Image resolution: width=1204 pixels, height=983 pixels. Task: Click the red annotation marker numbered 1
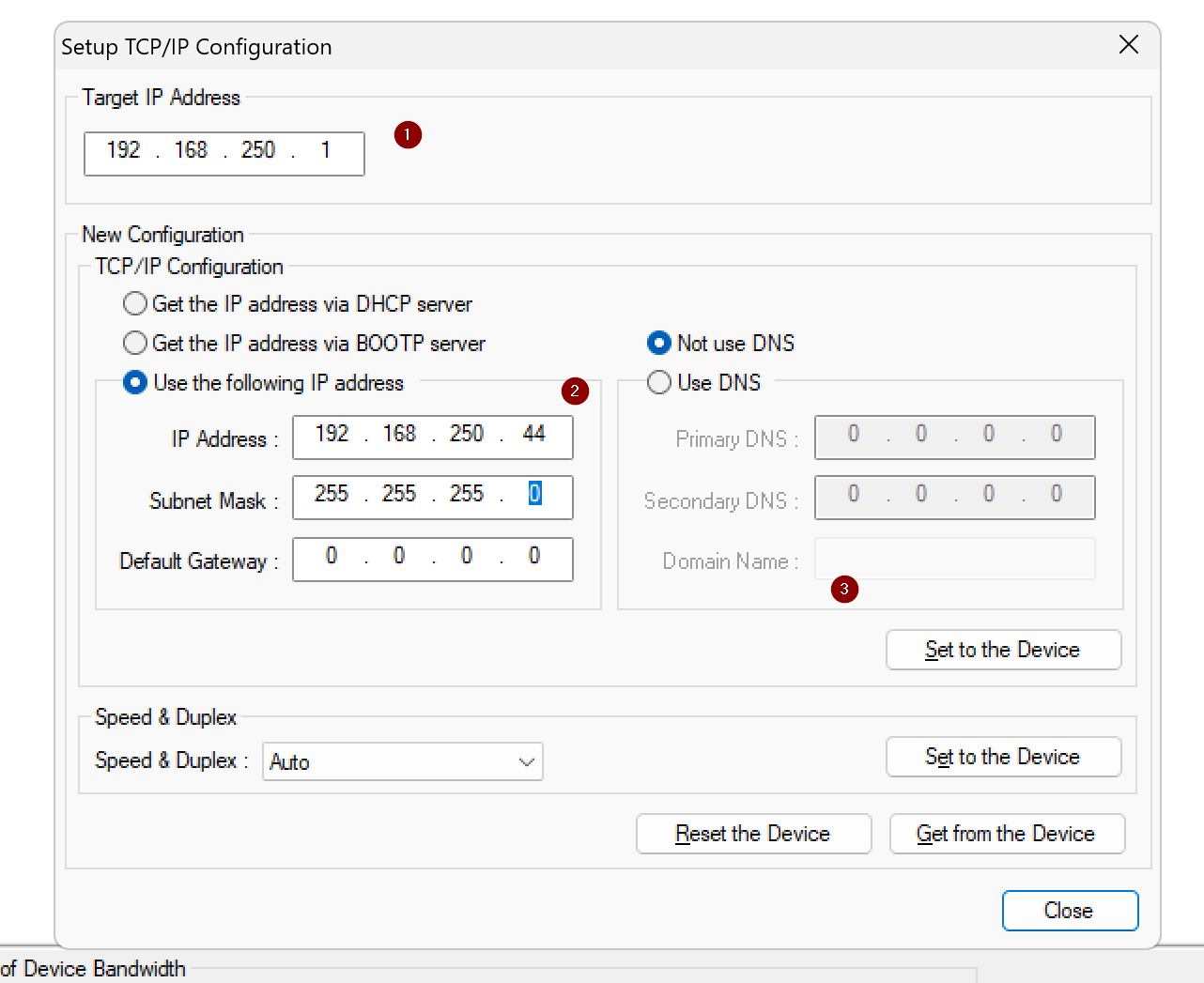coord(407,135)
